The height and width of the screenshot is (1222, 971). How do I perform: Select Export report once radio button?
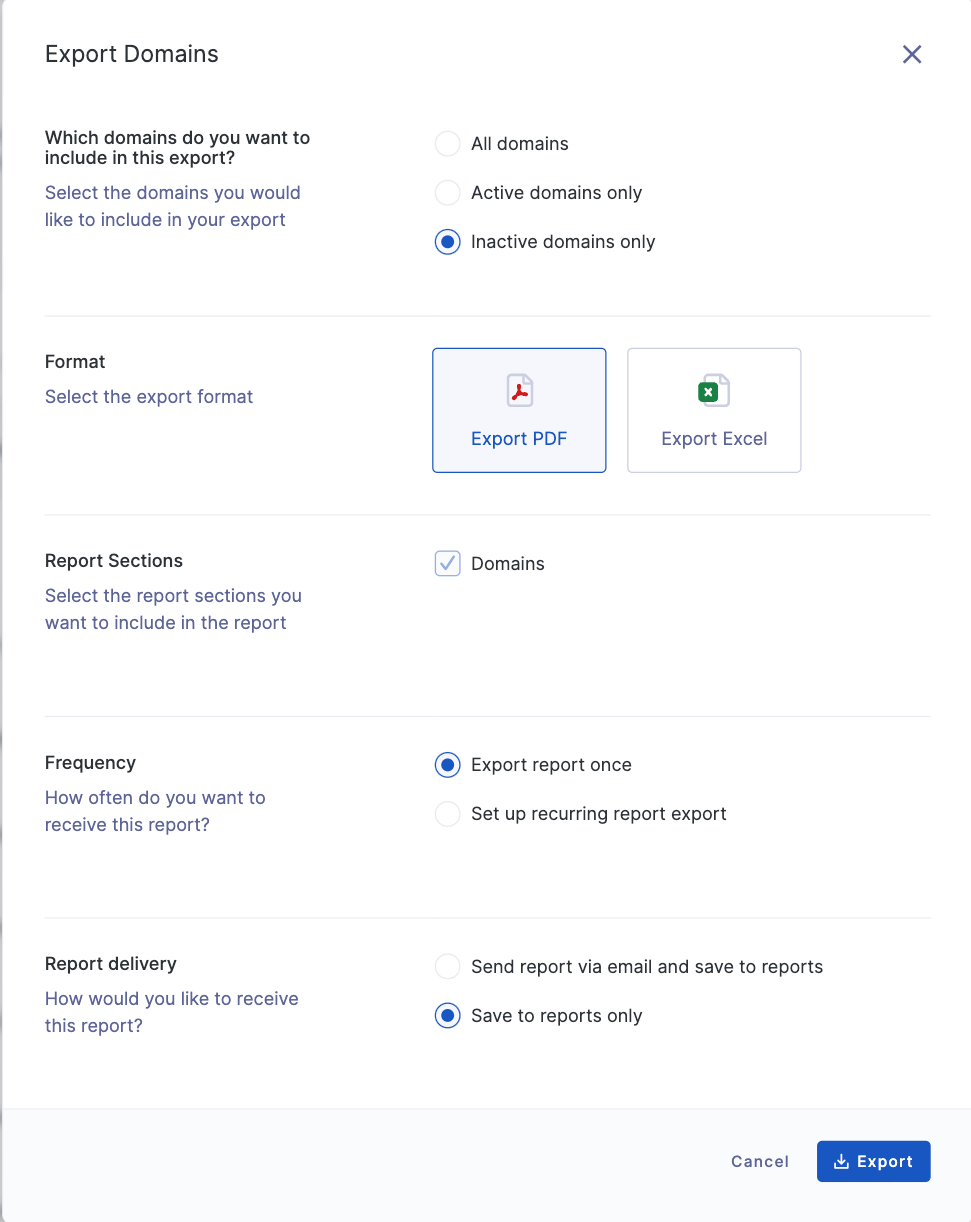[x=447, y=765]
